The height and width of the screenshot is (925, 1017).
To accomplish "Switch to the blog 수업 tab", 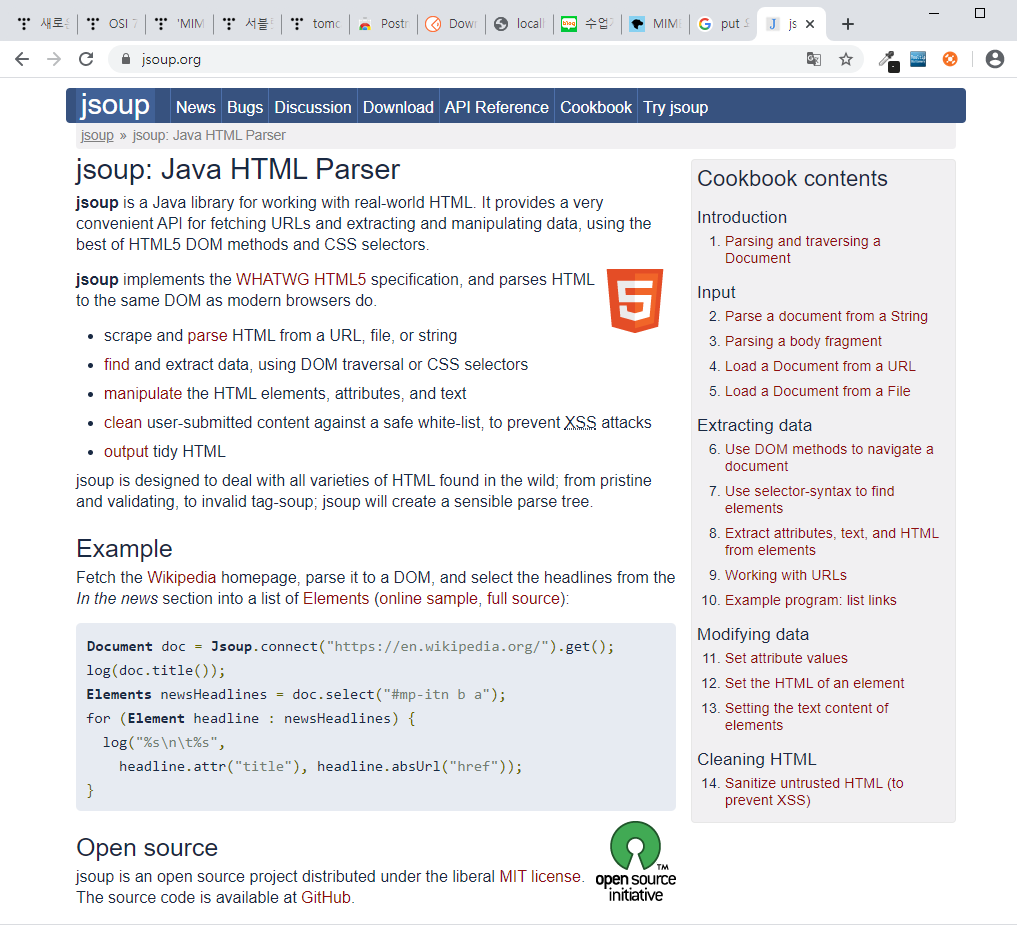I will pyautogui.click(x=588, y=24).
